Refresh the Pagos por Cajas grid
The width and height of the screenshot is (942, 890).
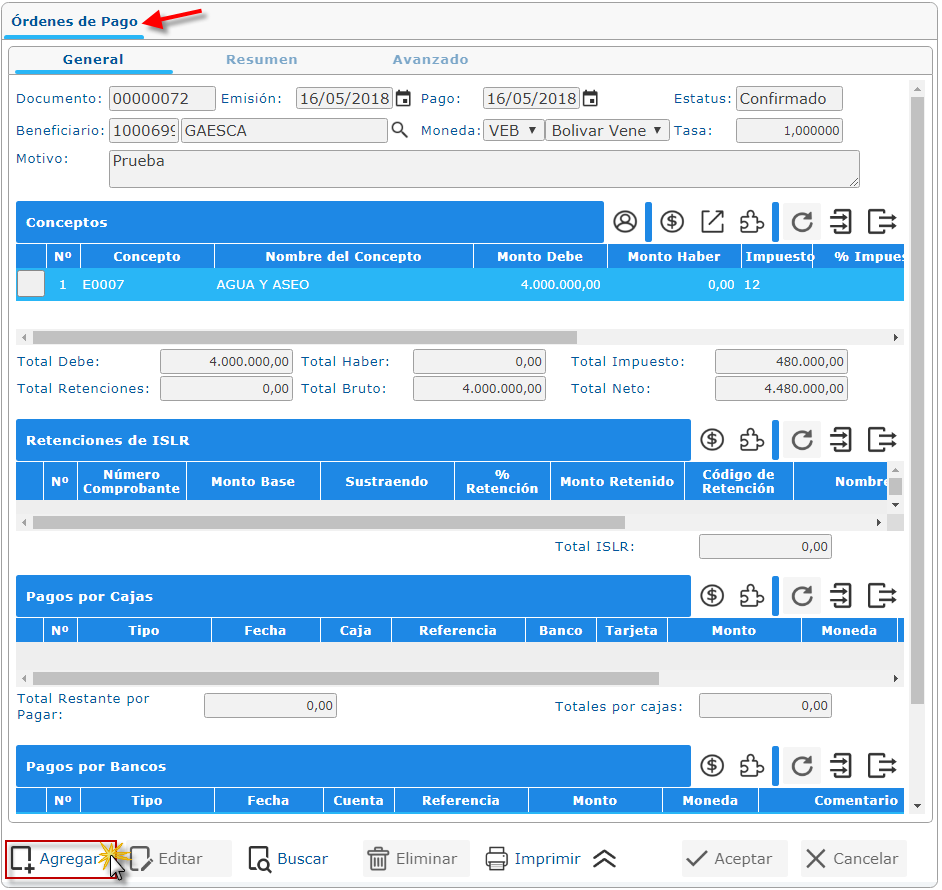tap(801, 597)
